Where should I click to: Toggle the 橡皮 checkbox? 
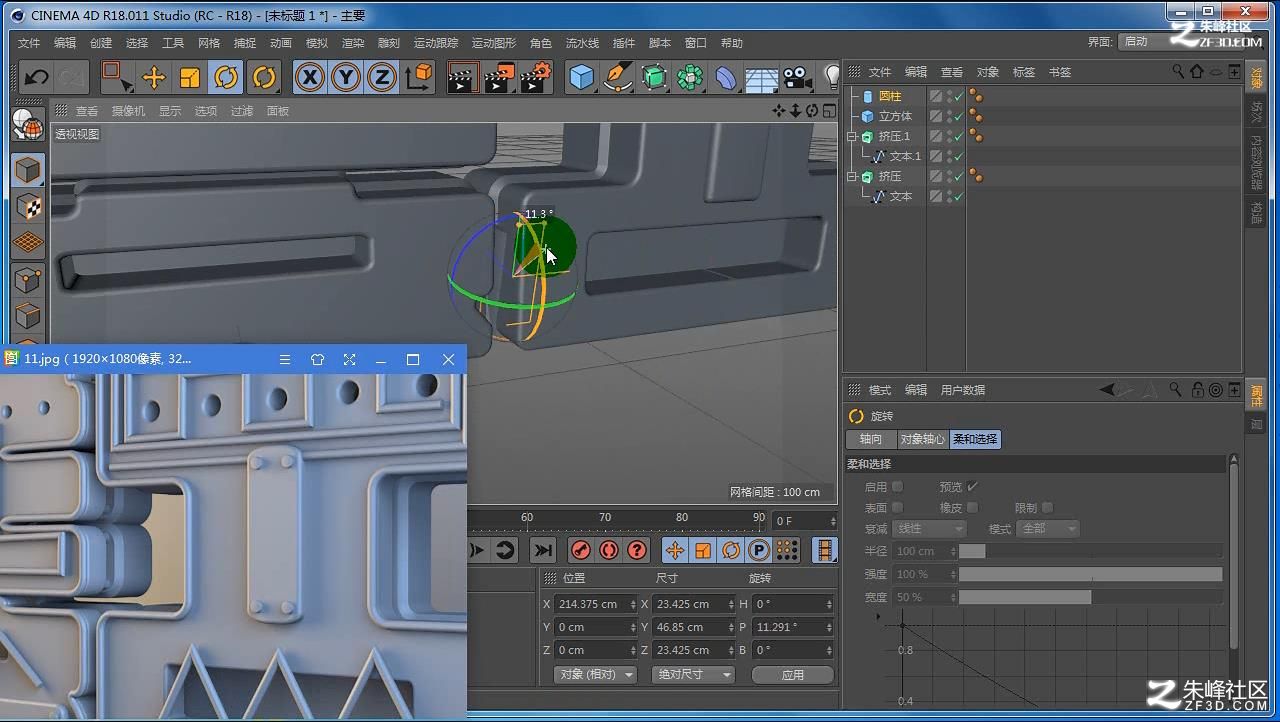click(972, 507)
